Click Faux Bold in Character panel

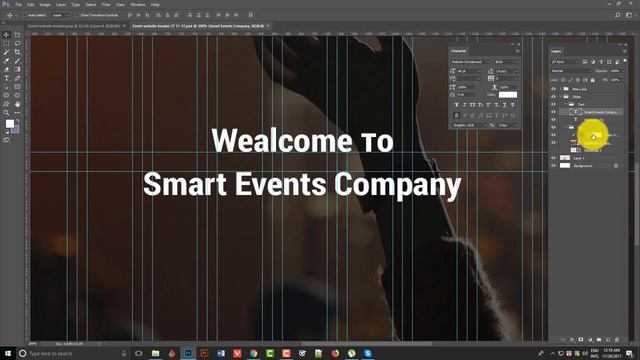tap(456, 105)
